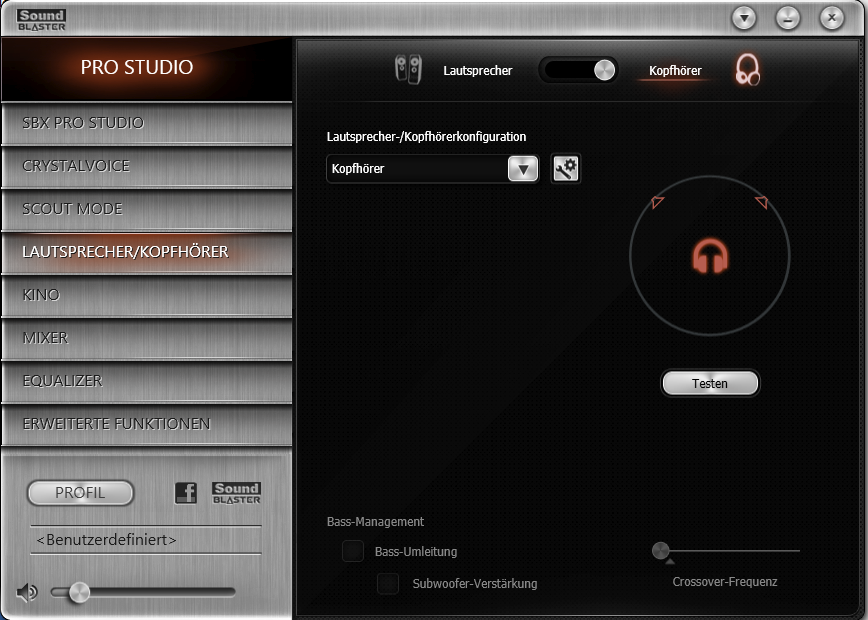
Task: Click the Crossover-Frequenz label
Action: (725, 582)
